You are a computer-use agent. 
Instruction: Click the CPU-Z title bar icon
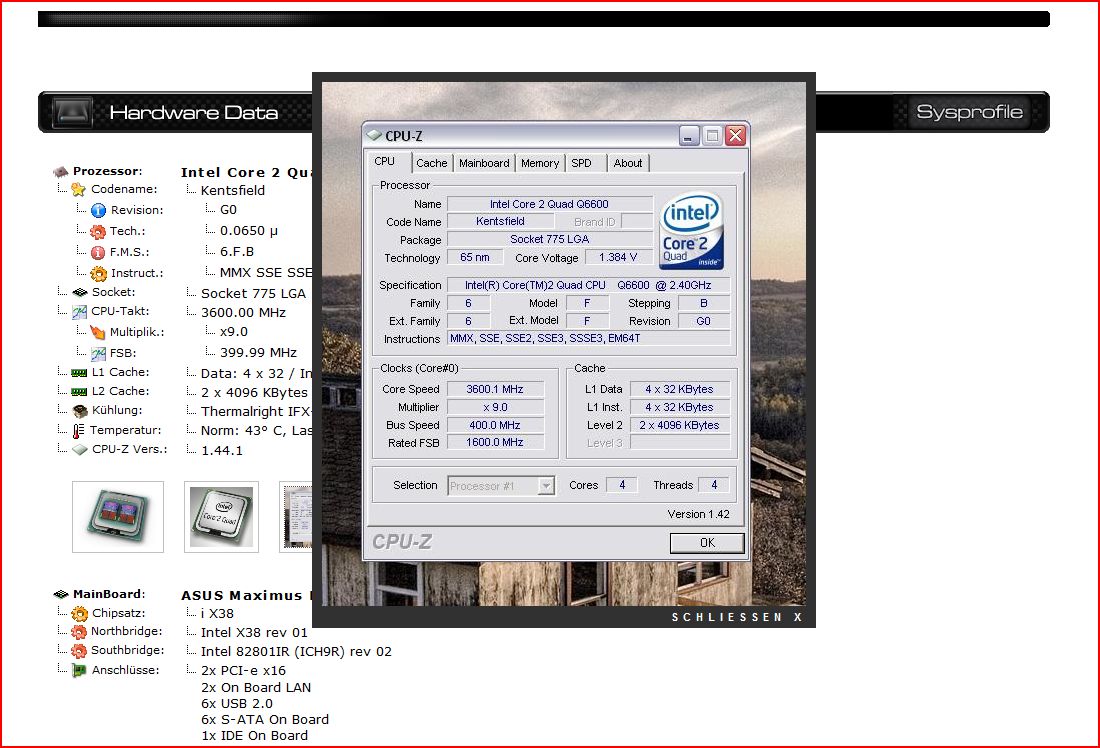(375, 135)
